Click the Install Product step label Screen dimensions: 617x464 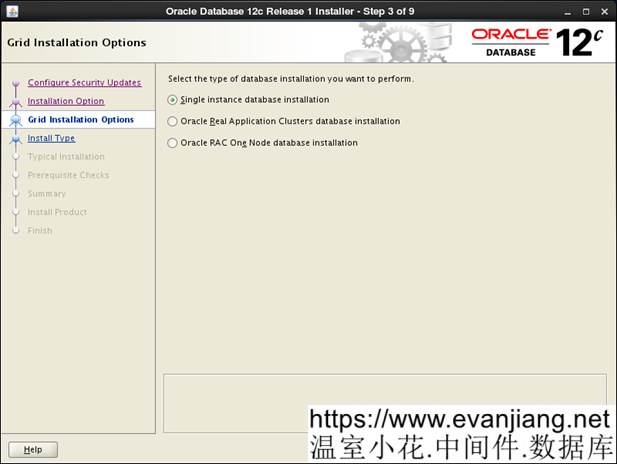coord(57,212)
